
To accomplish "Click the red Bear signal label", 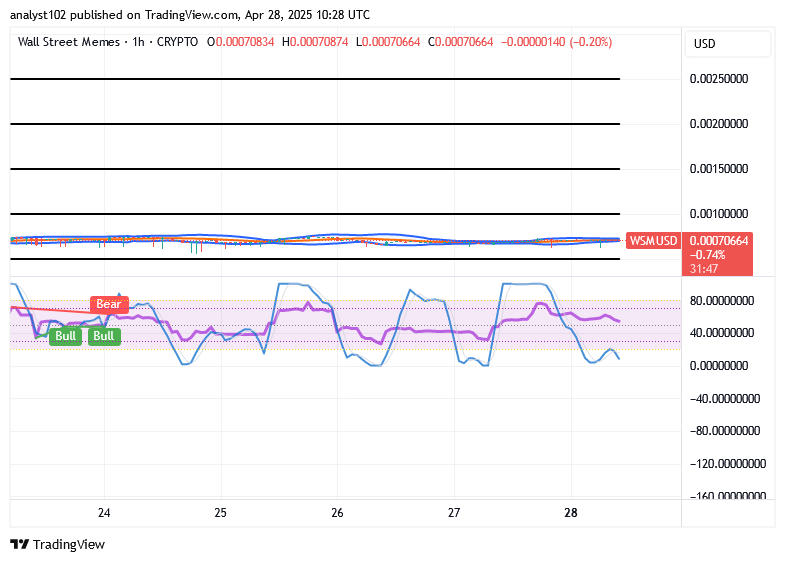I will [109, 304].
